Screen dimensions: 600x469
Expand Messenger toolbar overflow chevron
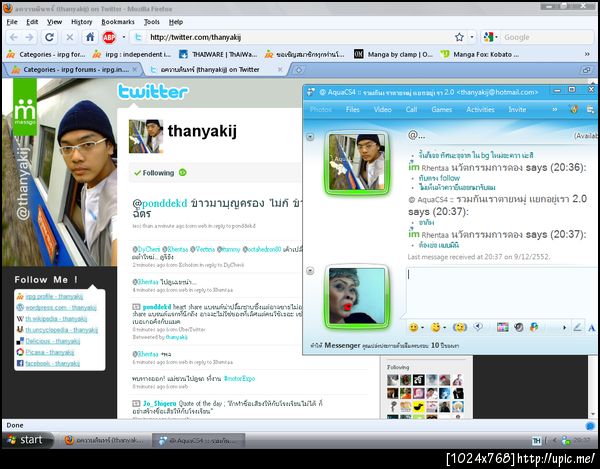[x=555, y=109]
